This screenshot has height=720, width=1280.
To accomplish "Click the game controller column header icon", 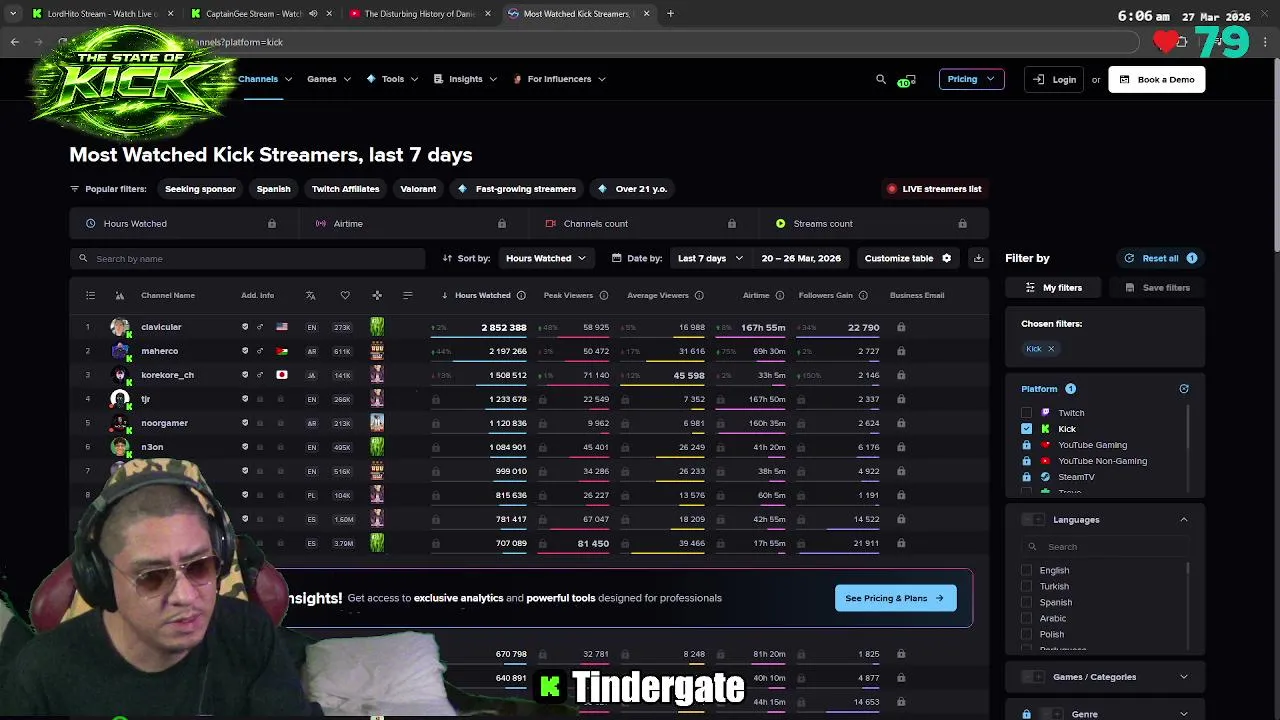I will pyautogui.click(x=377, y=295).
